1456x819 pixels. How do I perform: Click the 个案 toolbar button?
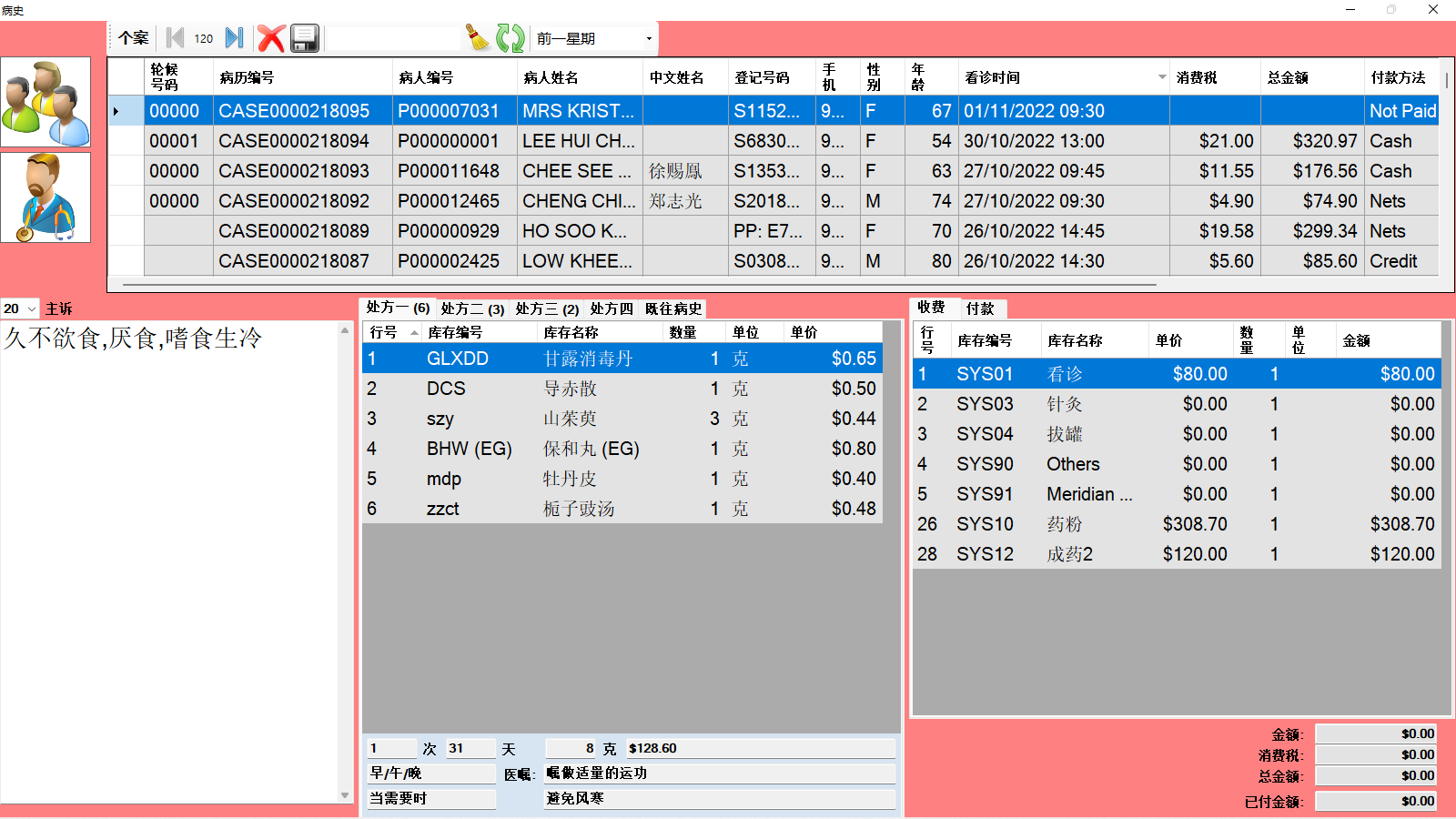(133, 38)
